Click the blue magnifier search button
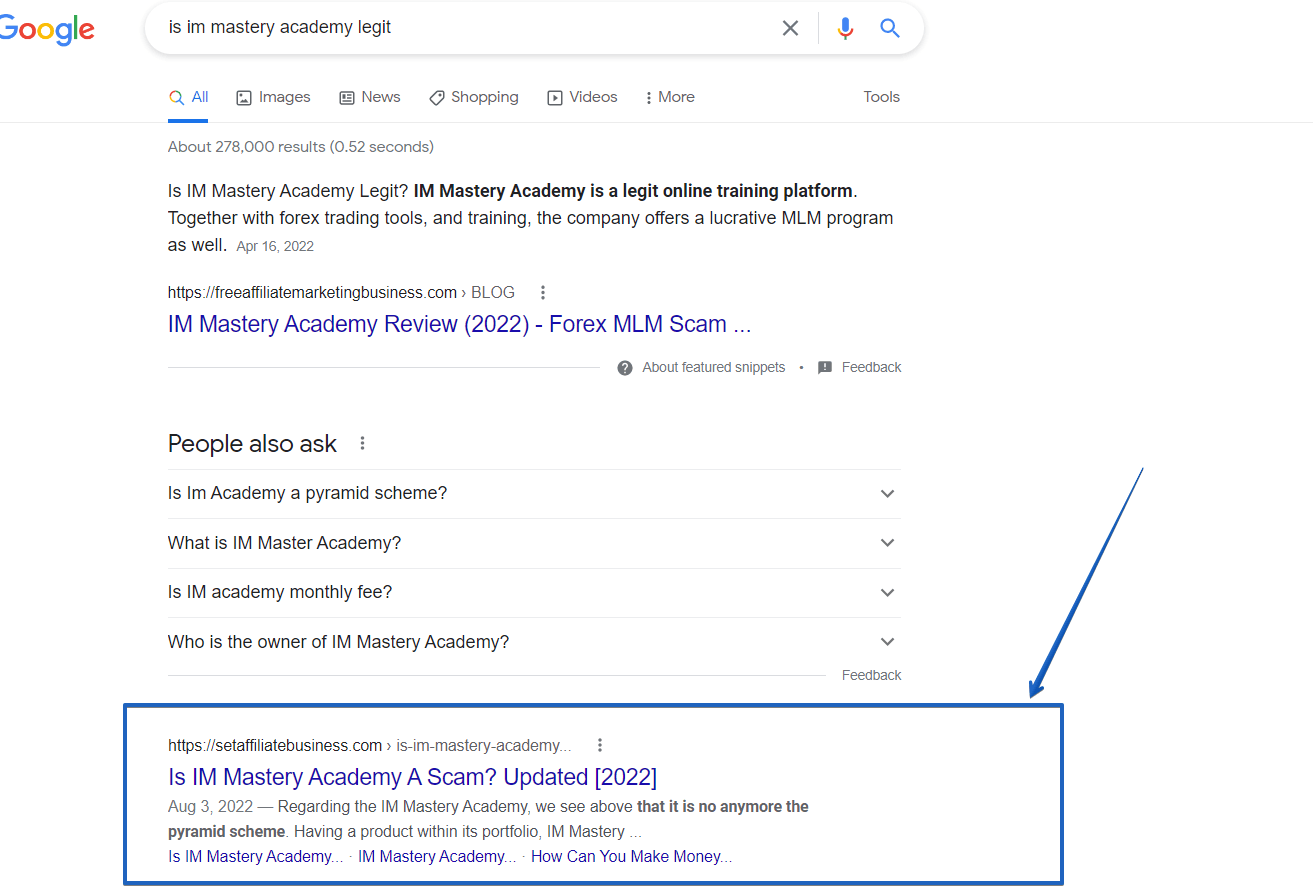Viewport: 1313px width, 889px height. point(890,28)
